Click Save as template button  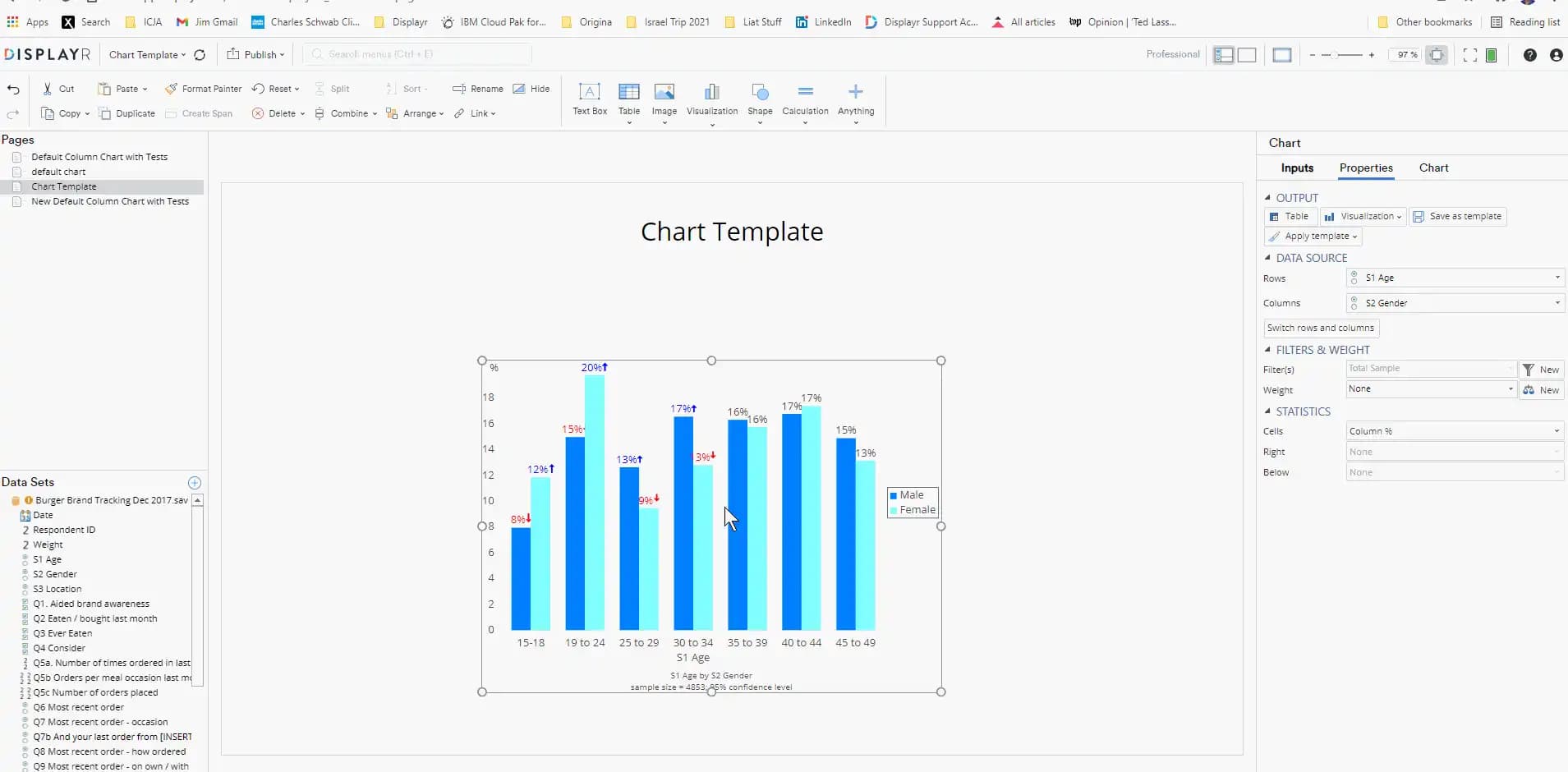click(x=1458, y=217)
